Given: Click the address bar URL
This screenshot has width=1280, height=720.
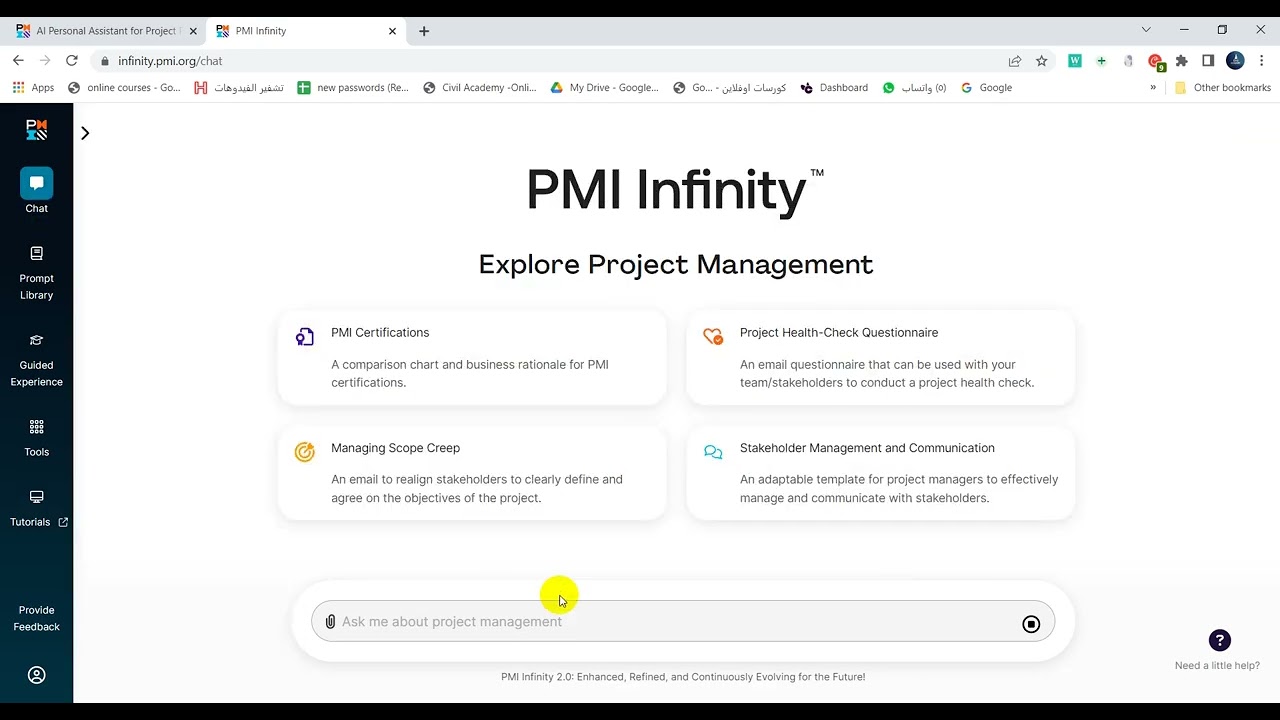Looking at the screenshot, I should [x=170, y=61].
